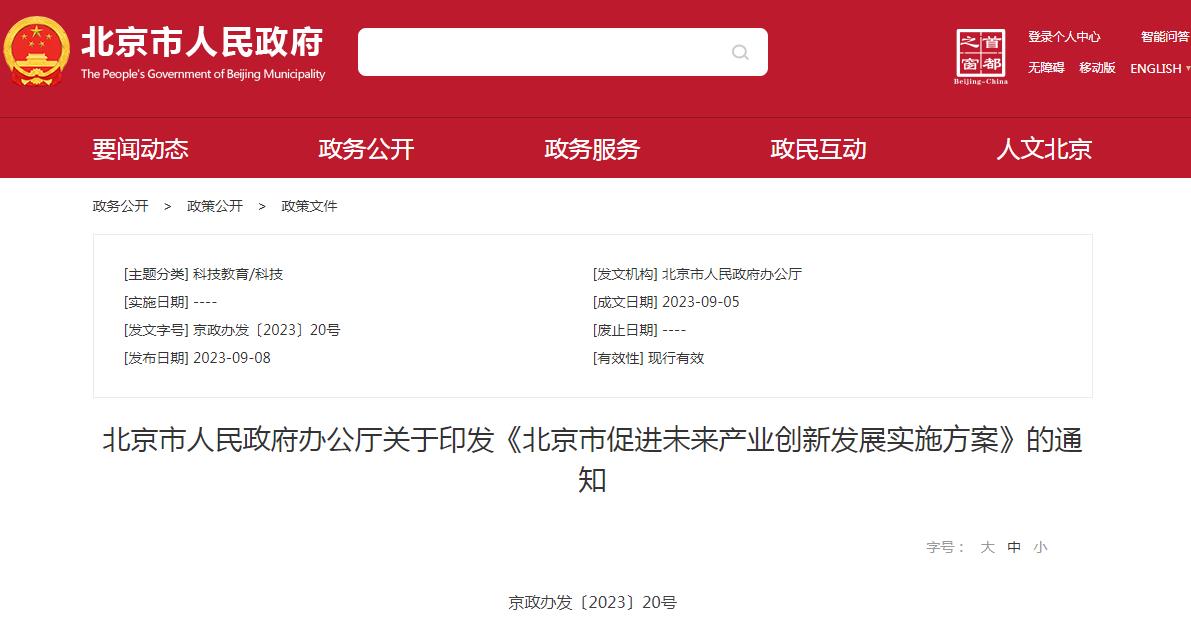Image resolution: width=1191 pixels, height=625 pixels.
Task: Select medium font size 中
Action: (1014, 547)
